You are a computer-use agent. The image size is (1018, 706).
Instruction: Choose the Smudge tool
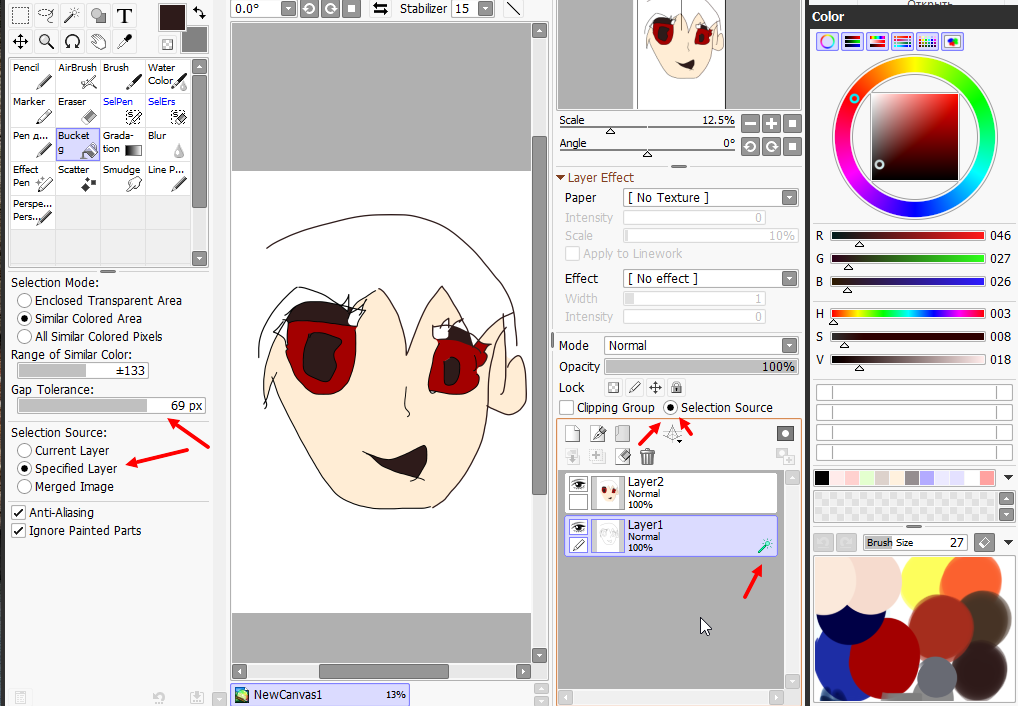coord(123,178)
